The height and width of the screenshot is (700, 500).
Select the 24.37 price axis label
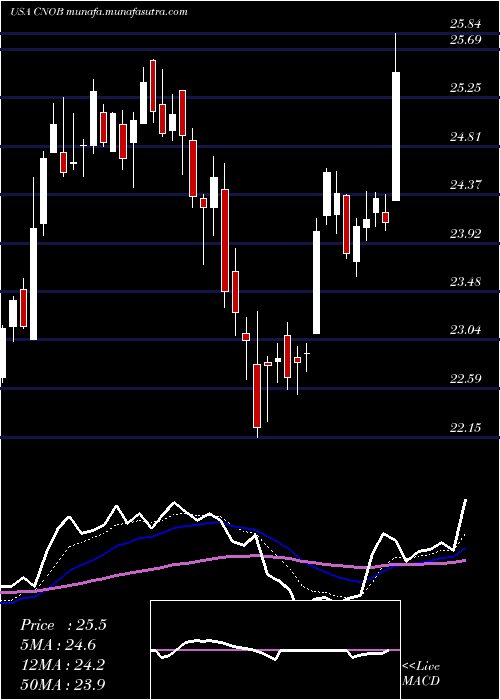point(465,185)
